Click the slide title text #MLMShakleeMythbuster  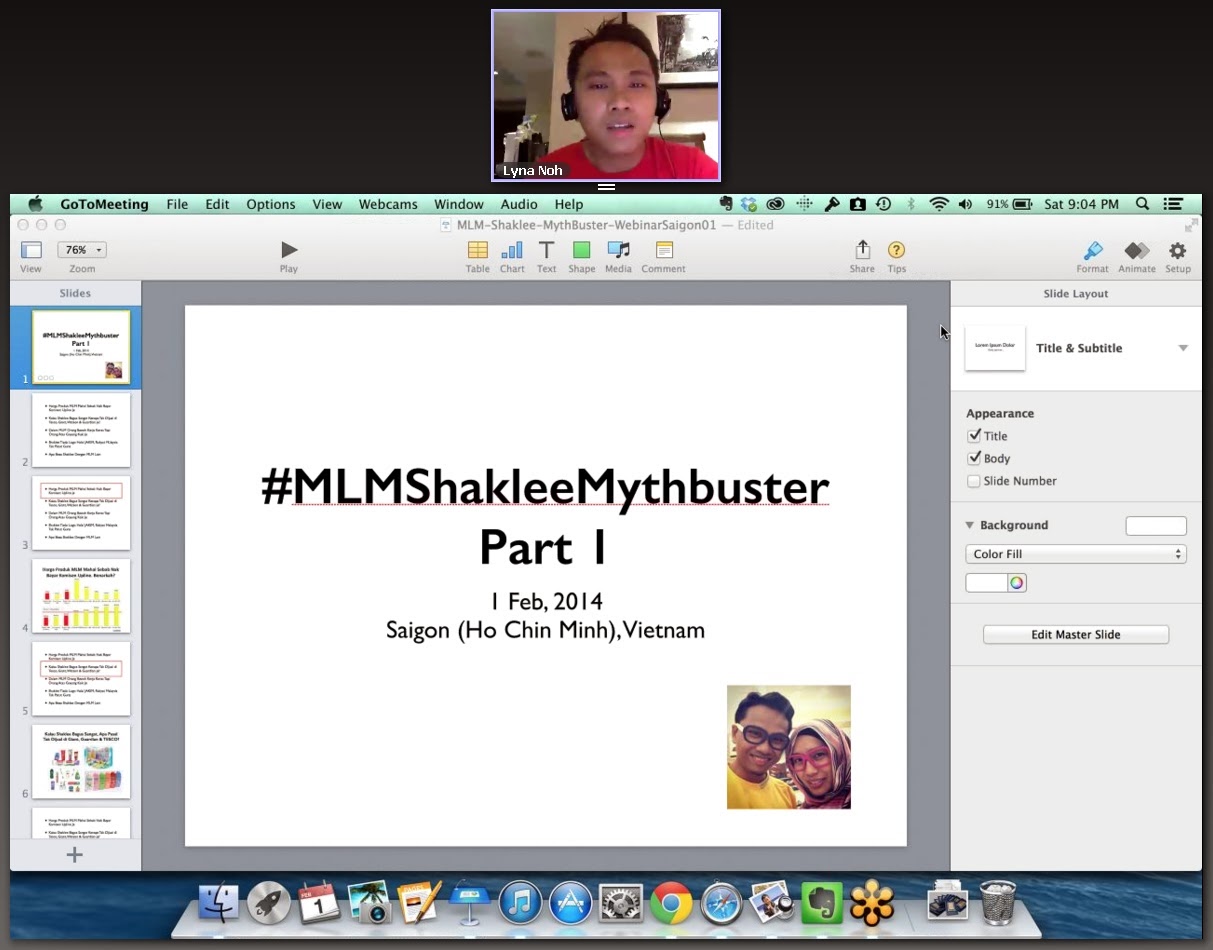pos(545,487)
